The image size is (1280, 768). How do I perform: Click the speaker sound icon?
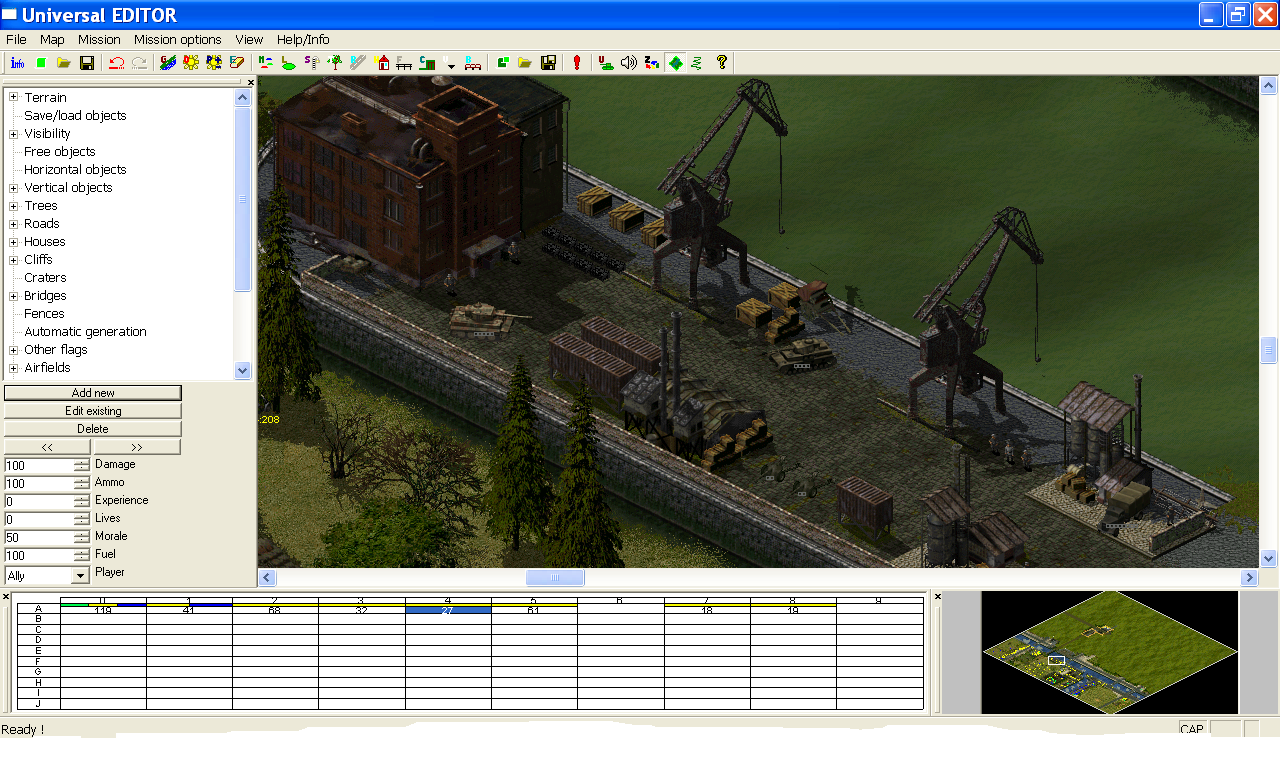[629, 63]
